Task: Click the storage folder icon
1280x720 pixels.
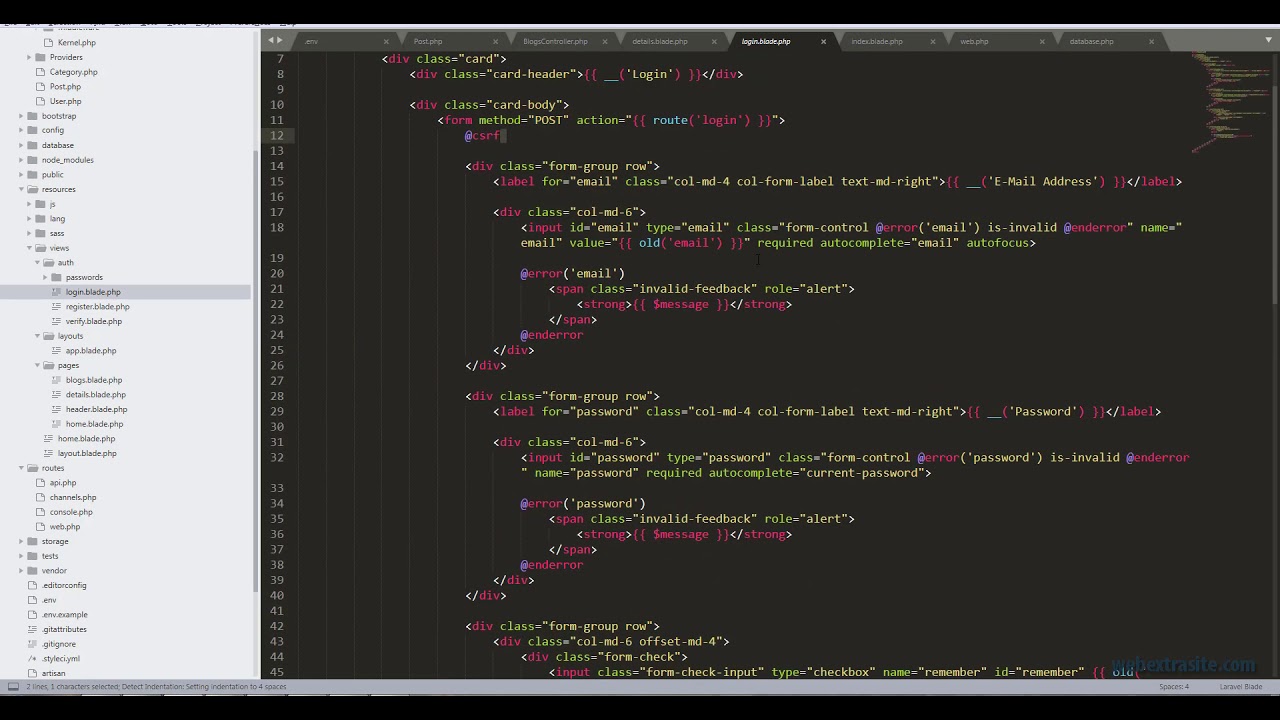Action: click(33, 541)
